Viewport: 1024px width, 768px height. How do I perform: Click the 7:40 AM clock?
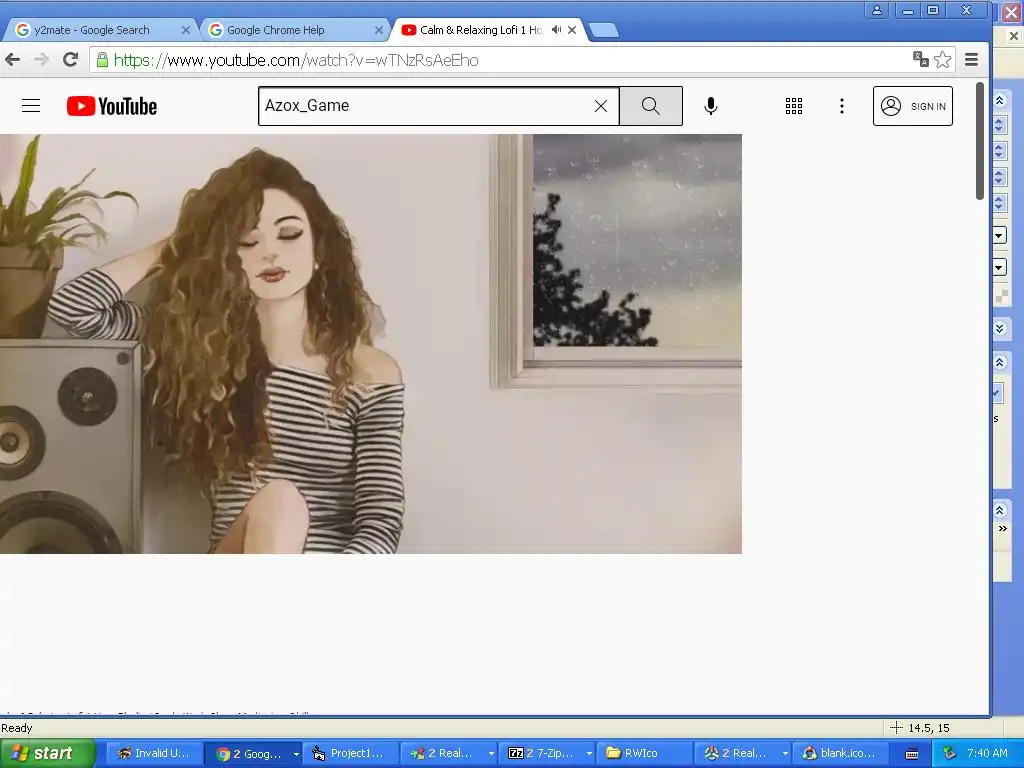[987, 753]
